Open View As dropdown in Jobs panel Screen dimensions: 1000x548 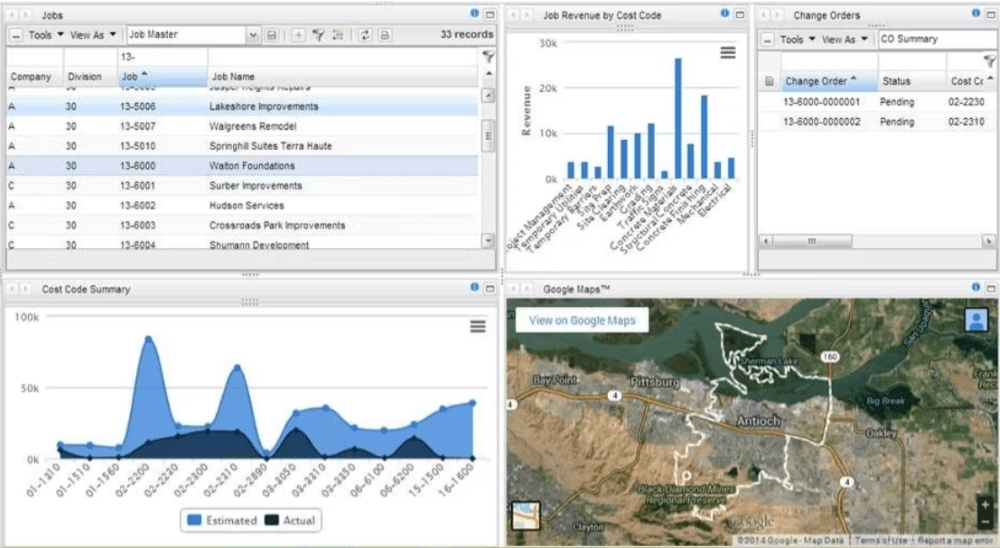point(93,35)
